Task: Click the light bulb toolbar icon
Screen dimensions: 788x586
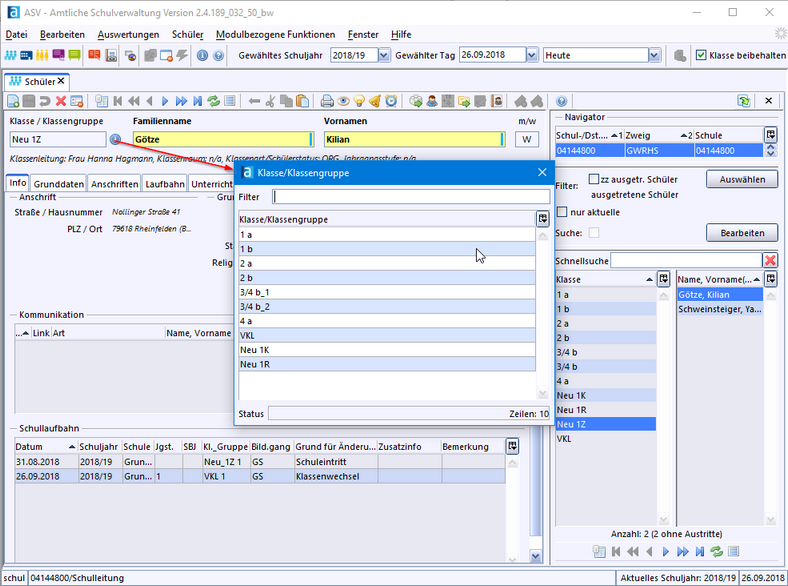Action: (x=359, y=101)
